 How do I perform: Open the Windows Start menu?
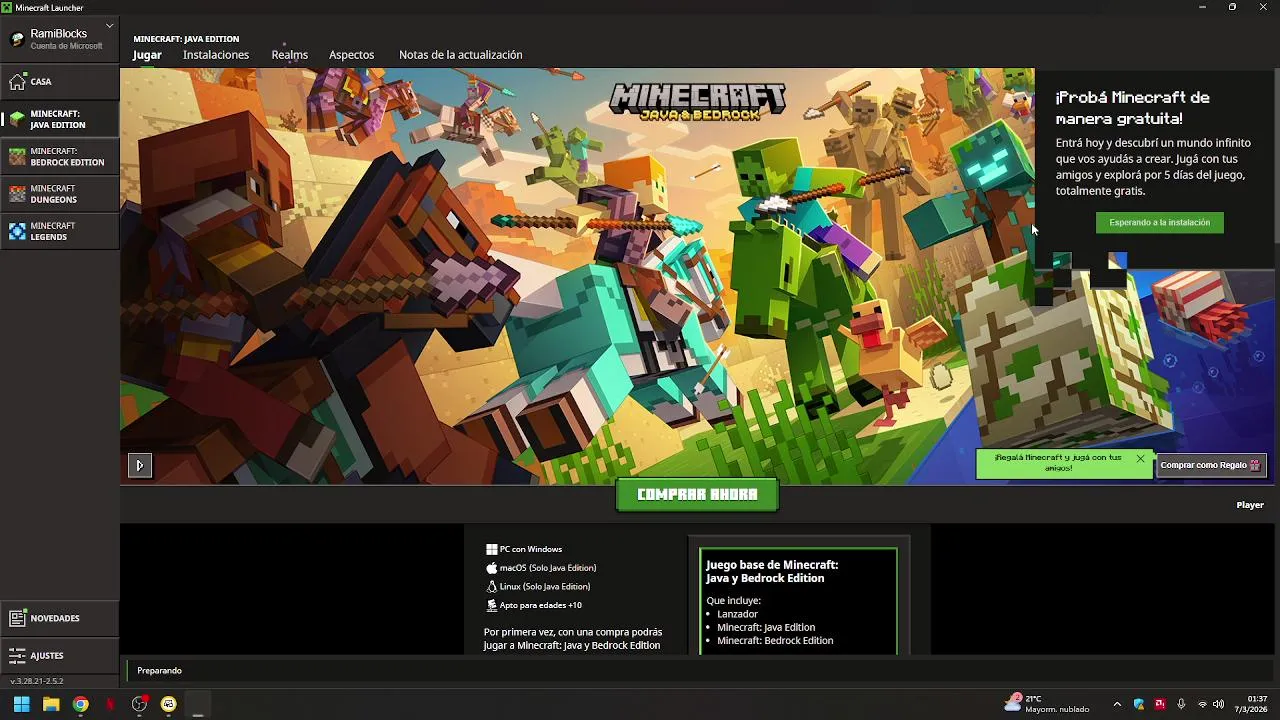click(21, 704)
